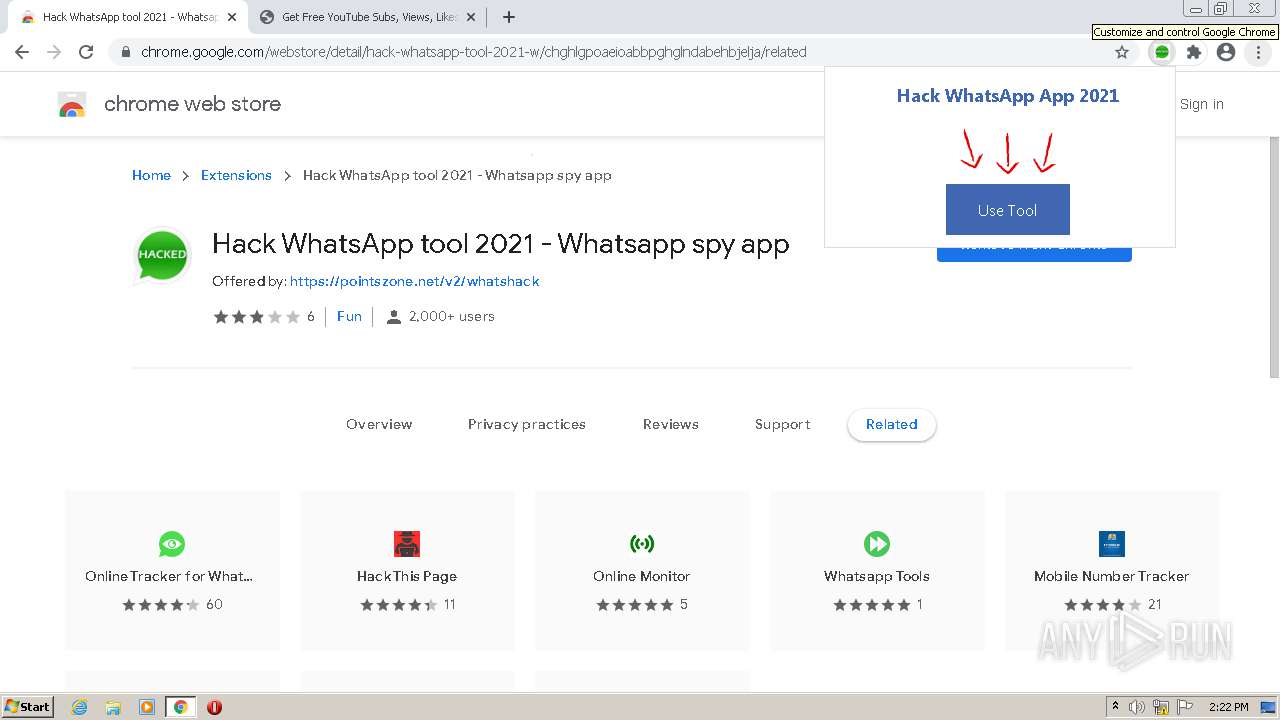Open the green Hack WhatsApp extension icon
The height and width of the screenshot is (720, 1280).
pos(1161,52)
